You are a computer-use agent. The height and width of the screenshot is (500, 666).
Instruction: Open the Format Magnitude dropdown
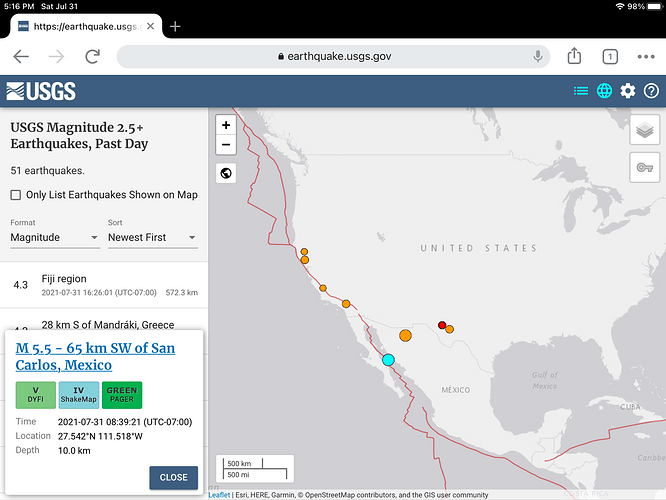[55, 237]
